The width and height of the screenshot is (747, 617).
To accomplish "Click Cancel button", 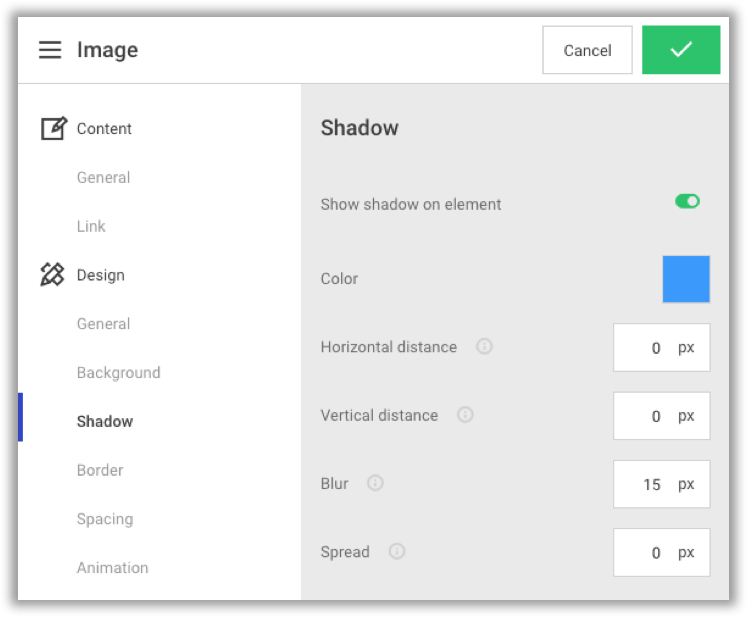I will pos(587,50).
